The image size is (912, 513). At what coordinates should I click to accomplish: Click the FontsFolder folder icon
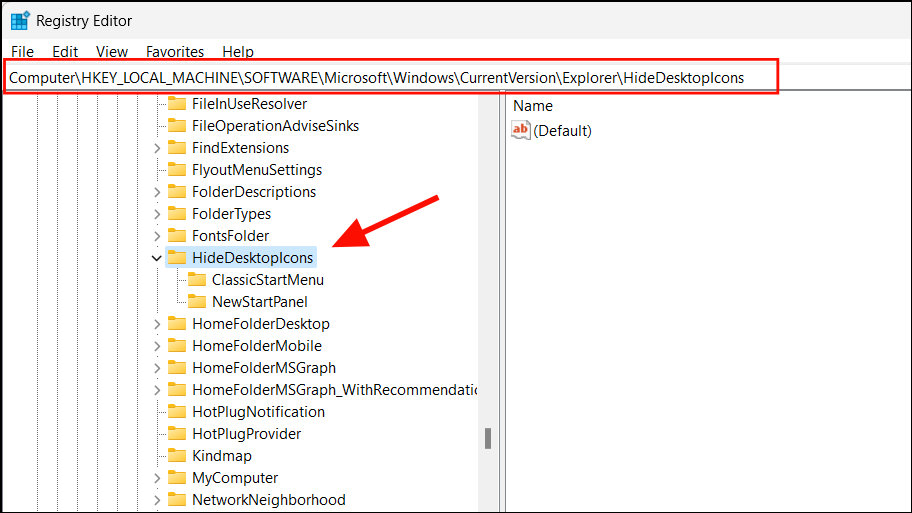[177, 236]
